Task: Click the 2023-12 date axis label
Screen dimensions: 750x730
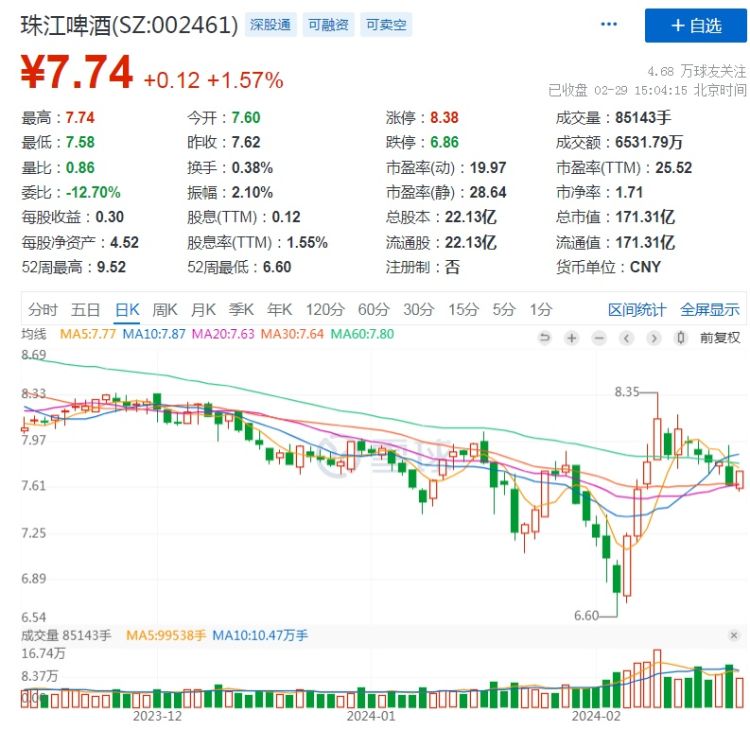Action: coord(157,716)
